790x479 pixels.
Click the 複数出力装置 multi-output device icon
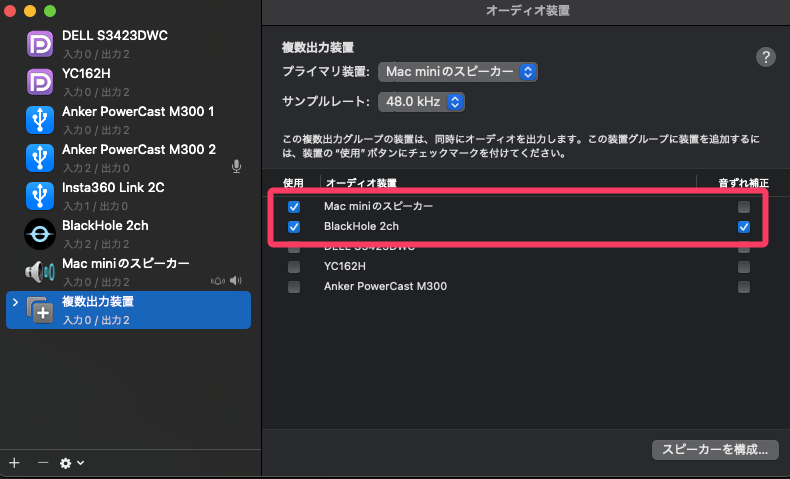pos(40,310)
